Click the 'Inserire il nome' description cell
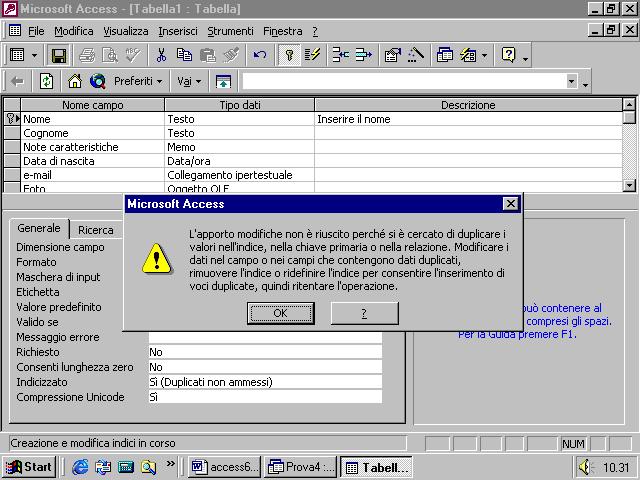640x480 pixels. coord(469,119)
